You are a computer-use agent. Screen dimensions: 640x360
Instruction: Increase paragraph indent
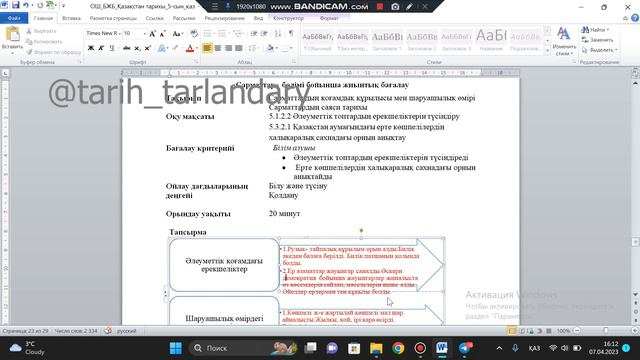tap(264, 33)
